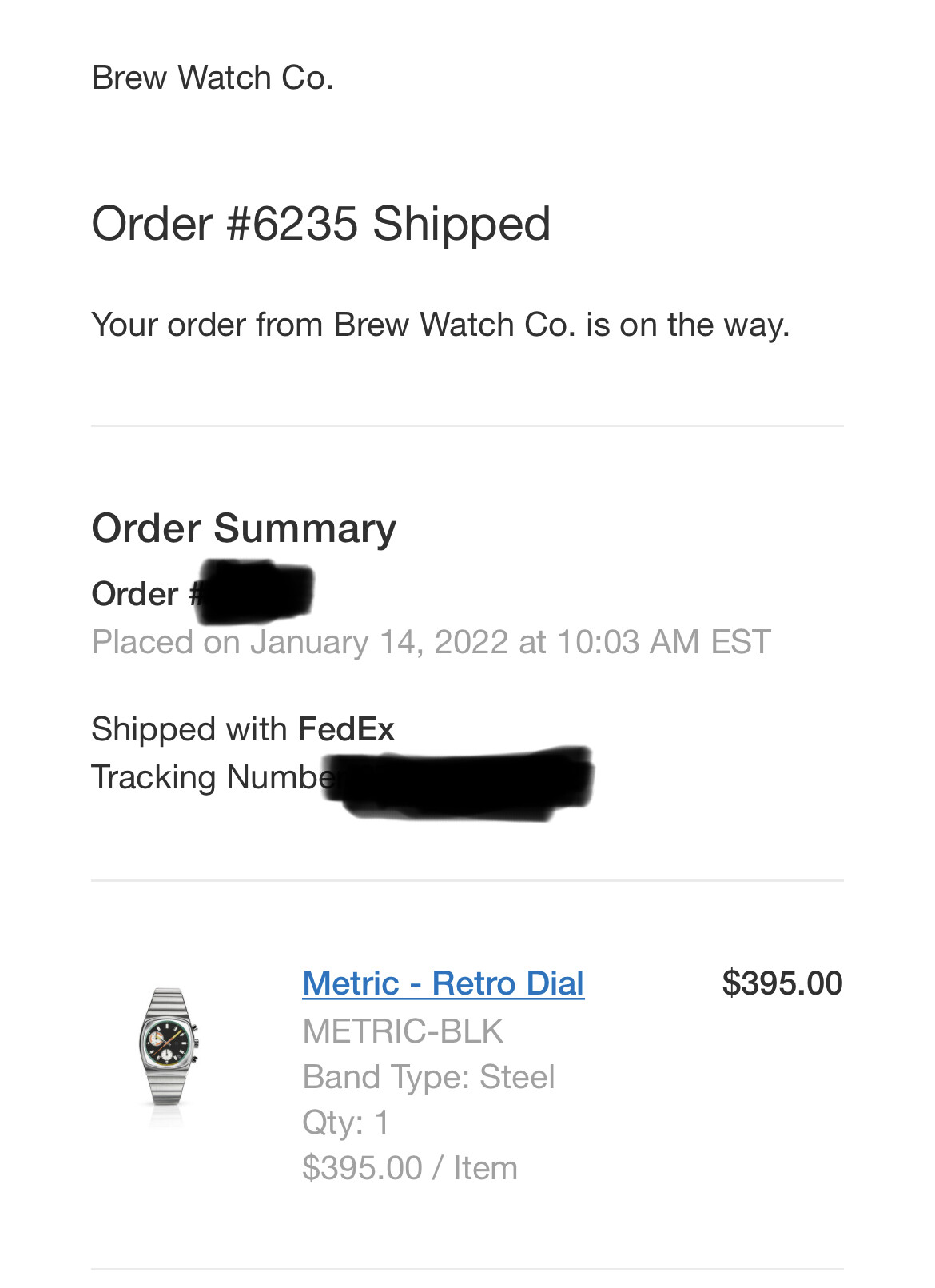
Task: Click the Order Summary heading
Action: tap(244, 529)
